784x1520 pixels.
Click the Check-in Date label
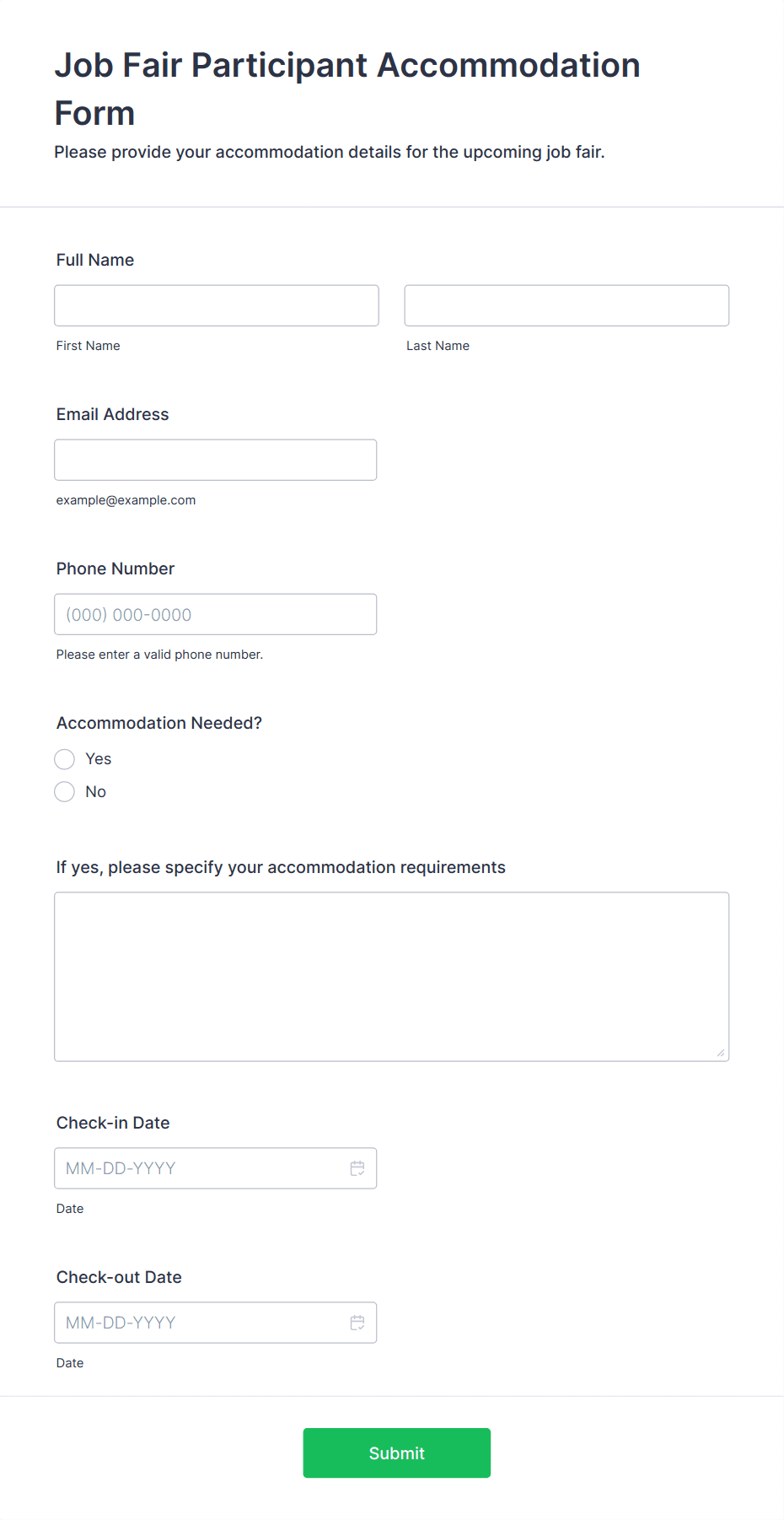click(113, 1123)
